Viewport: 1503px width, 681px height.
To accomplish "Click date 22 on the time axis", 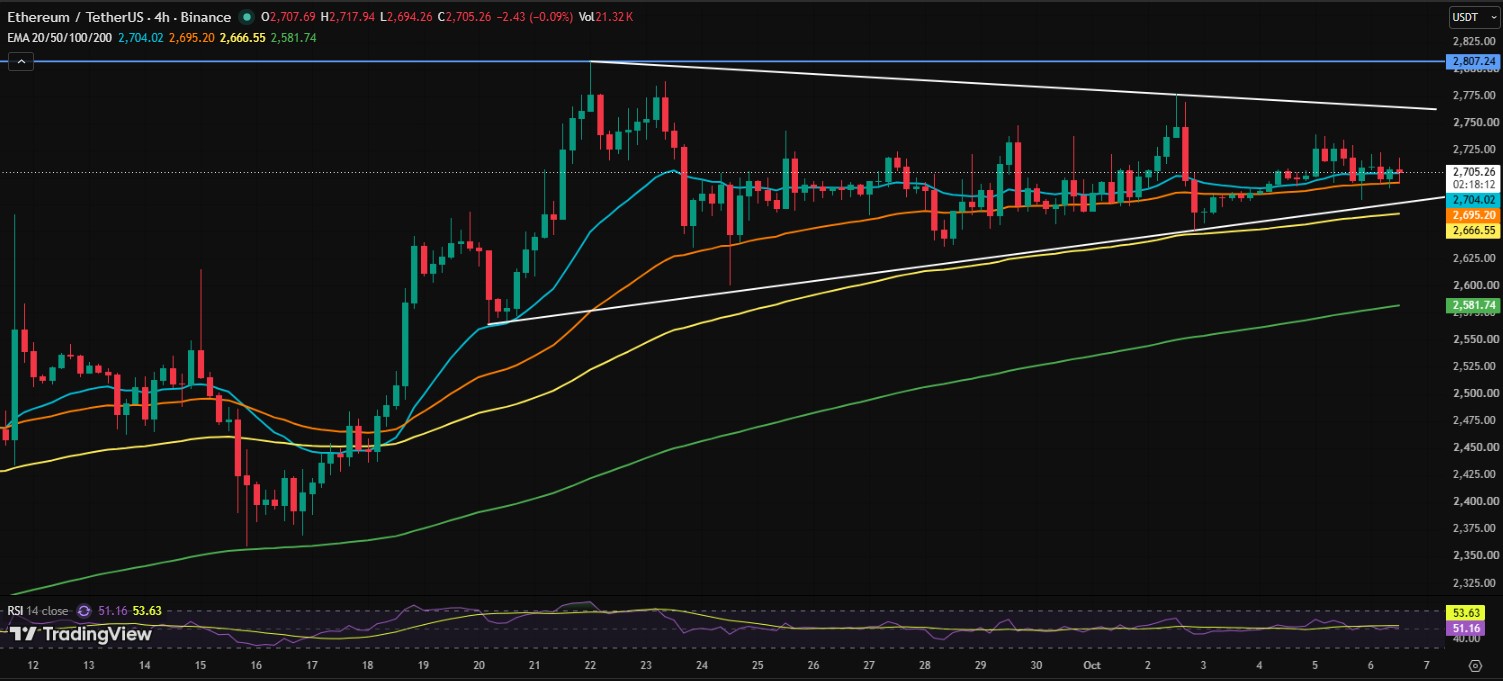I will click(590, 665).
